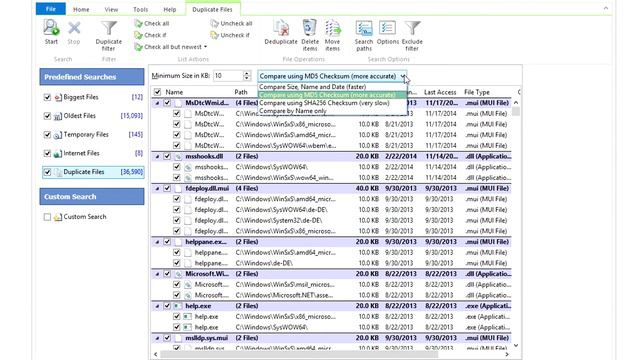This screenshot has height=360, width=640.
Task: Open the Help tab
Action: point(170,9)
